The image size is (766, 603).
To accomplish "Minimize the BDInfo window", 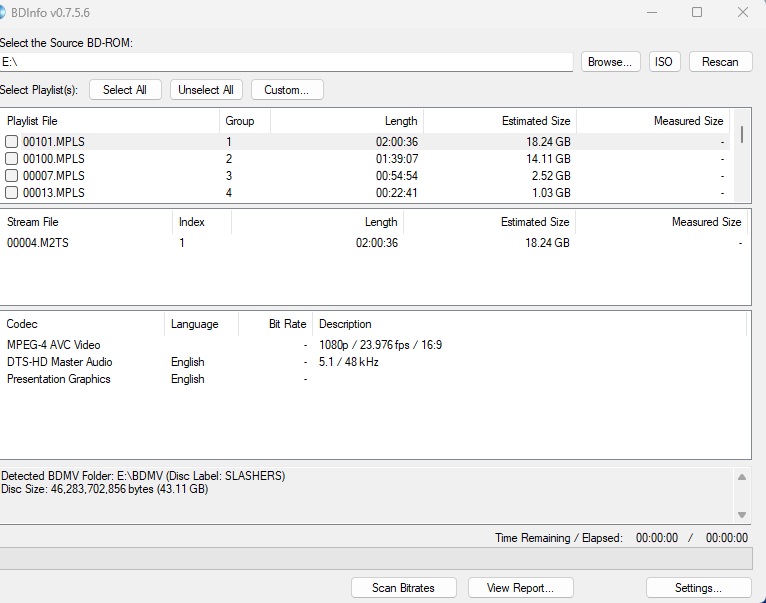I will point(652,12).
